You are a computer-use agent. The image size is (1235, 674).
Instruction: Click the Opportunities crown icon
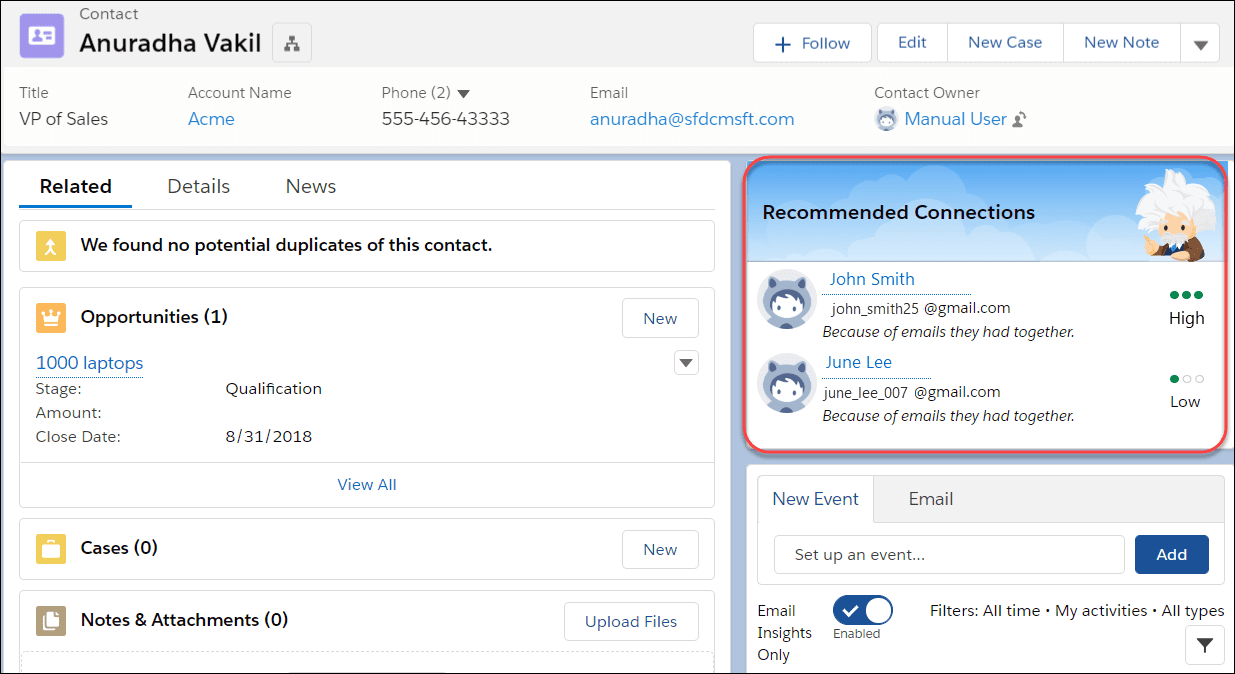51,318
